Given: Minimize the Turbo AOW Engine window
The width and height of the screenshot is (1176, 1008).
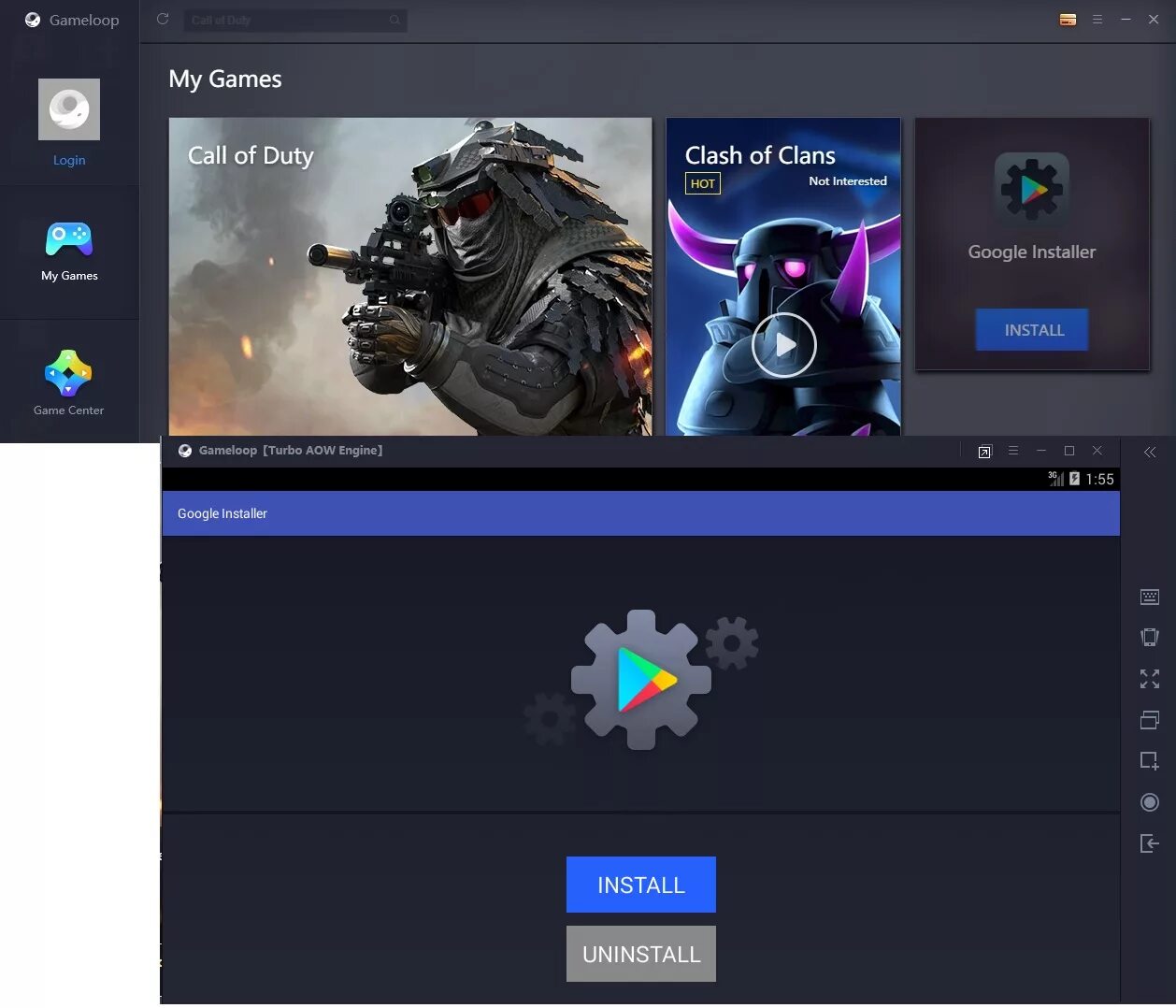Looking at the screenshot, I should tap(1041, 451).
